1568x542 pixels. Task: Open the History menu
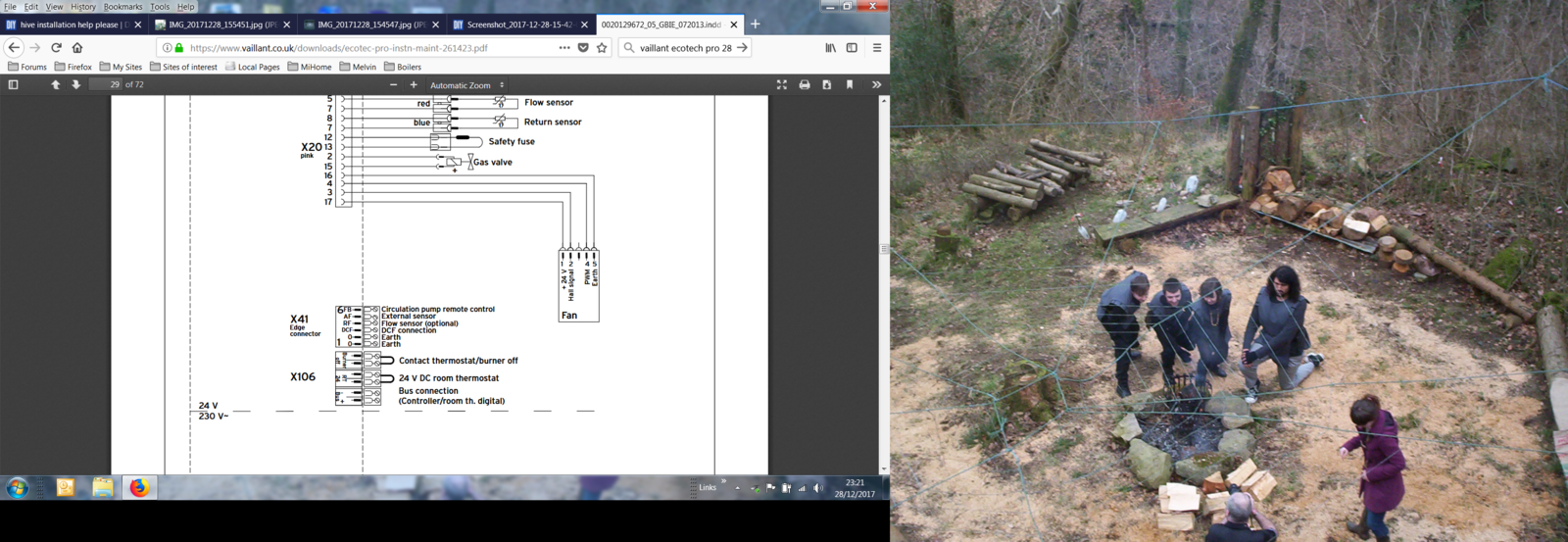pos(82,7)
